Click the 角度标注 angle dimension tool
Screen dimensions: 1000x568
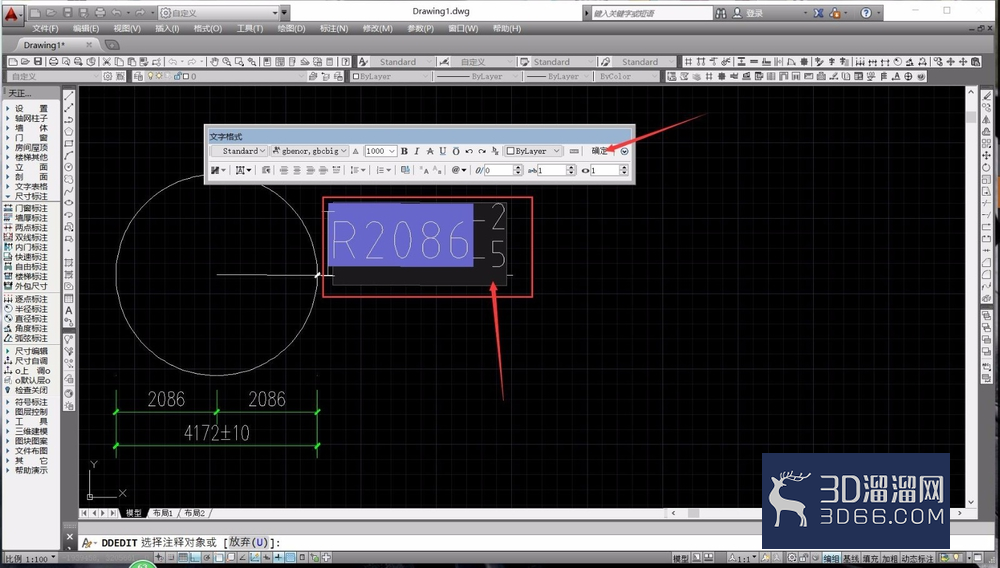26,328
